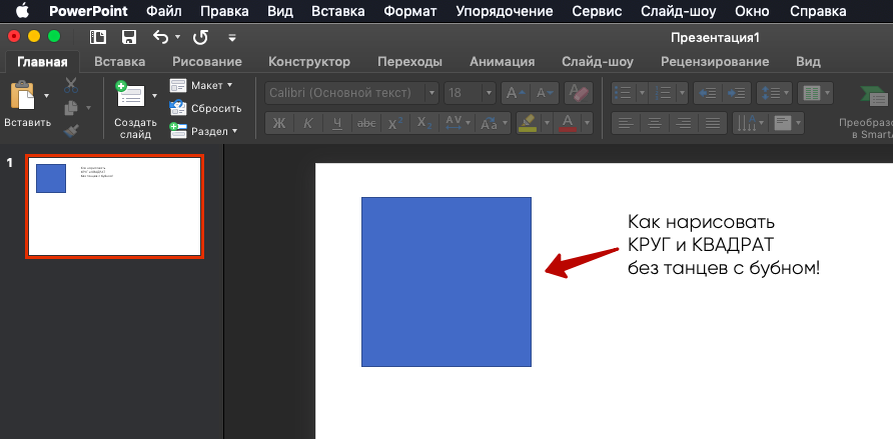The width and height of the screenshot is (893, 439).
Task: Center the text alignment
Action: 655,123
